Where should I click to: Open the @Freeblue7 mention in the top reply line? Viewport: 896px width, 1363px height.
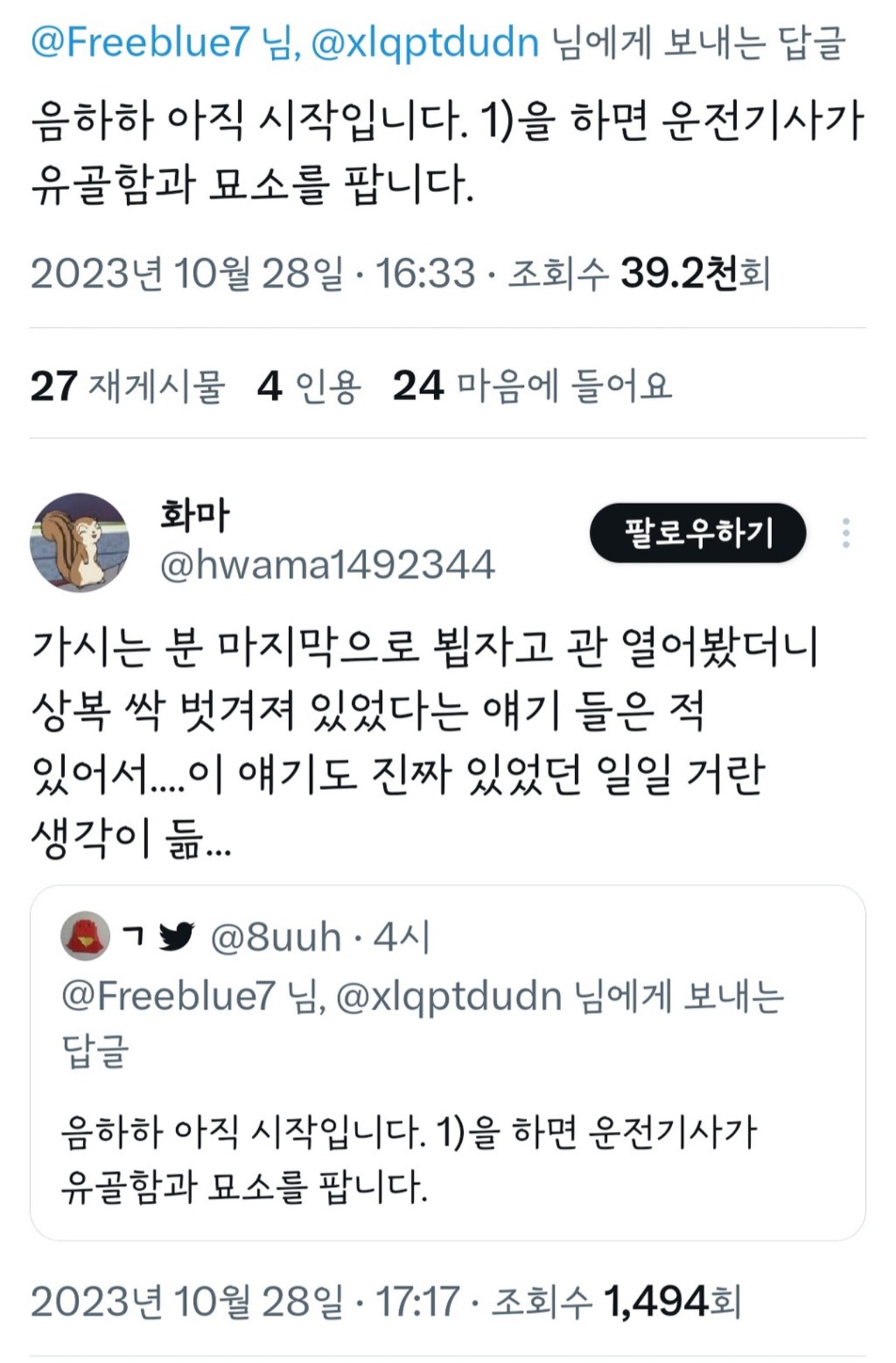coord(140,43)
